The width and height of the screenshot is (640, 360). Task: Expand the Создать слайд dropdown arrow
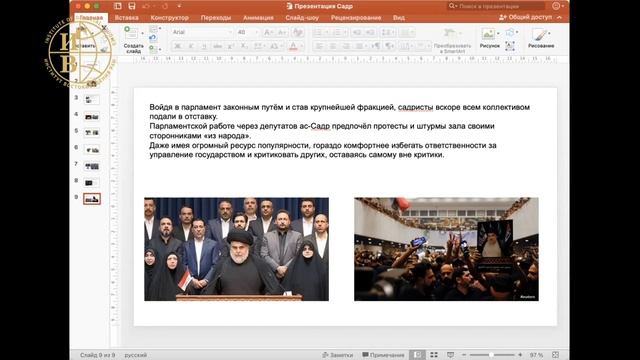click(x=142, y=33)
